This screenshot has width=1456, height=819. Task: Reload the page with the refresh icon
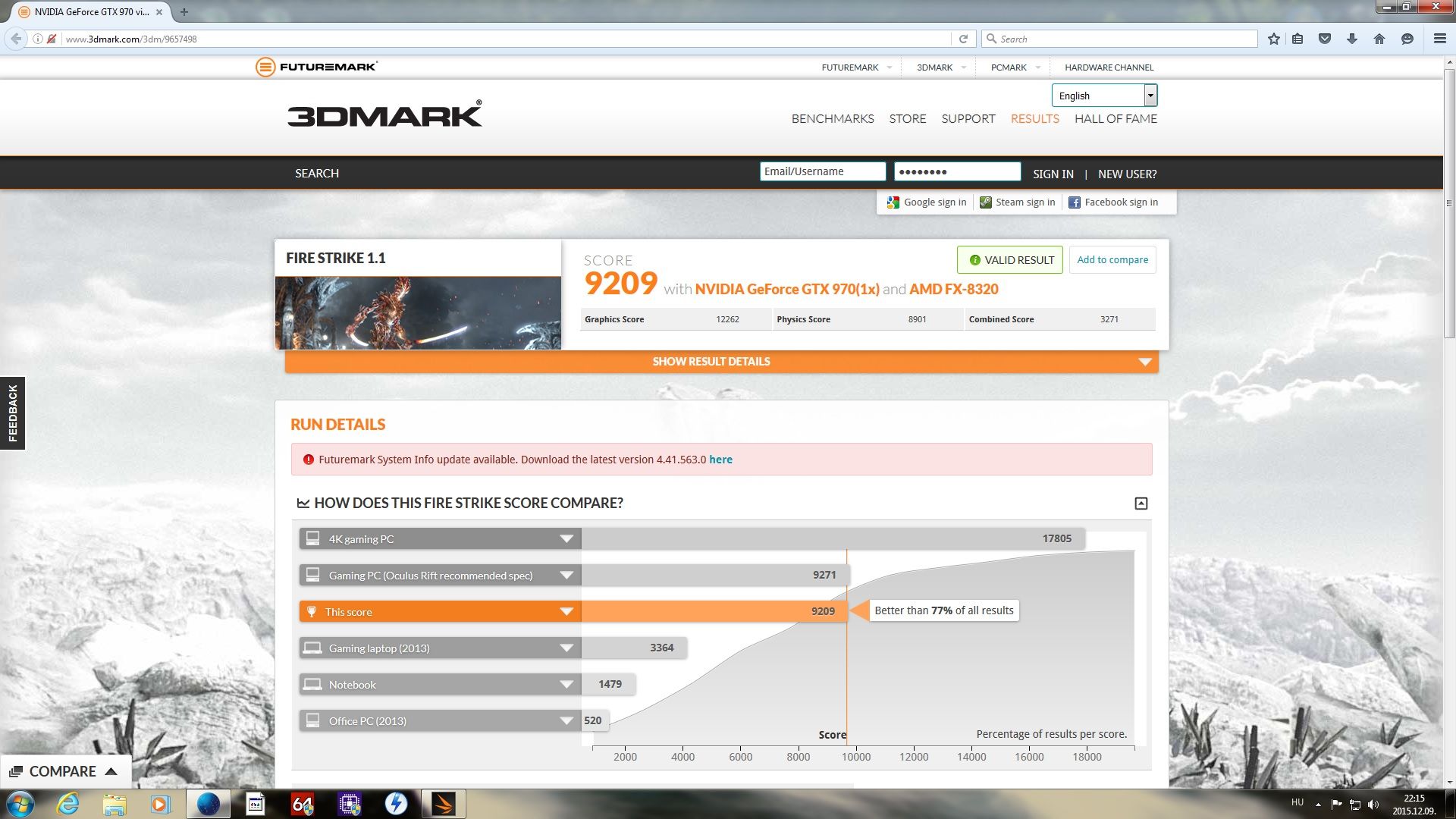[x=963, y=39]
